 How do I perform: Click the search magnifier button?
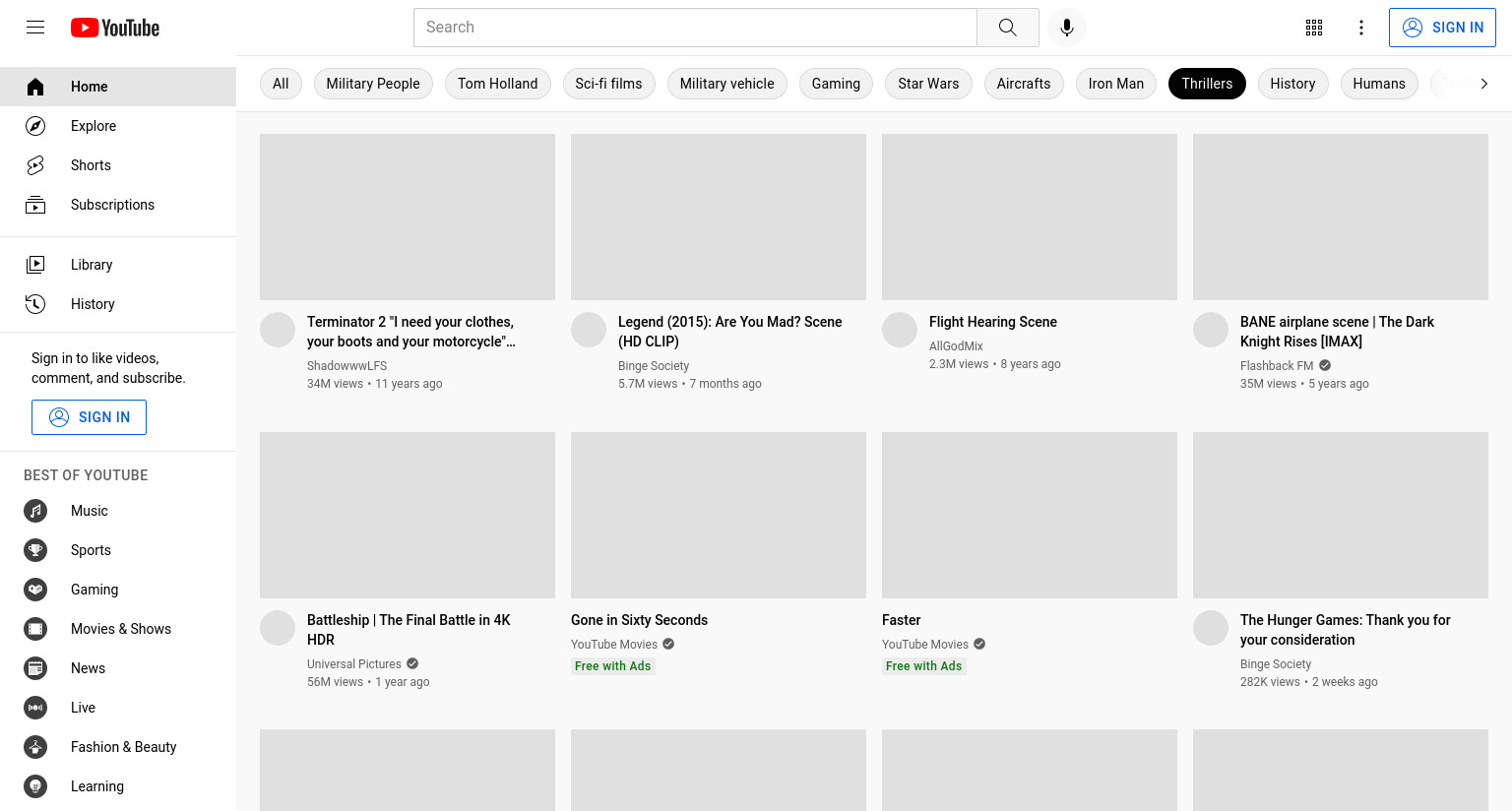1007,28
